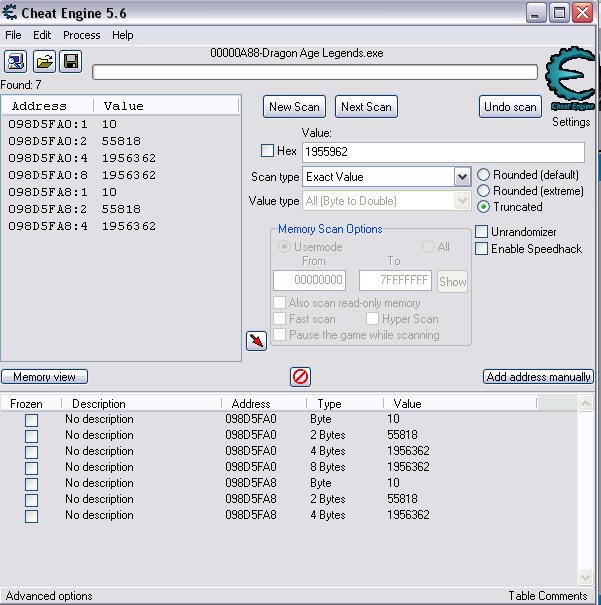The image size is (601, 605).
Task: Select Rounded (extreme) option
Action: [483, 191]
